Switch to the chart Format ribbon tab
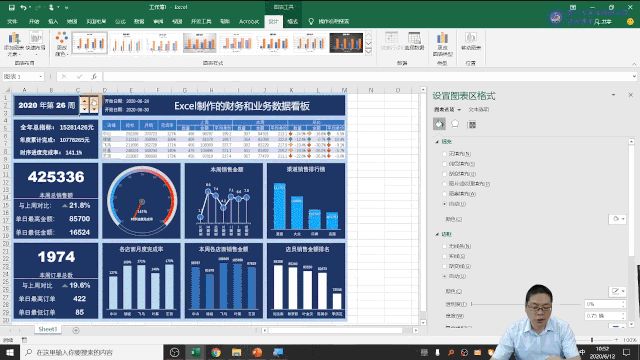The width and height of the screenshot is (640, 360). (x=293, y=21)
